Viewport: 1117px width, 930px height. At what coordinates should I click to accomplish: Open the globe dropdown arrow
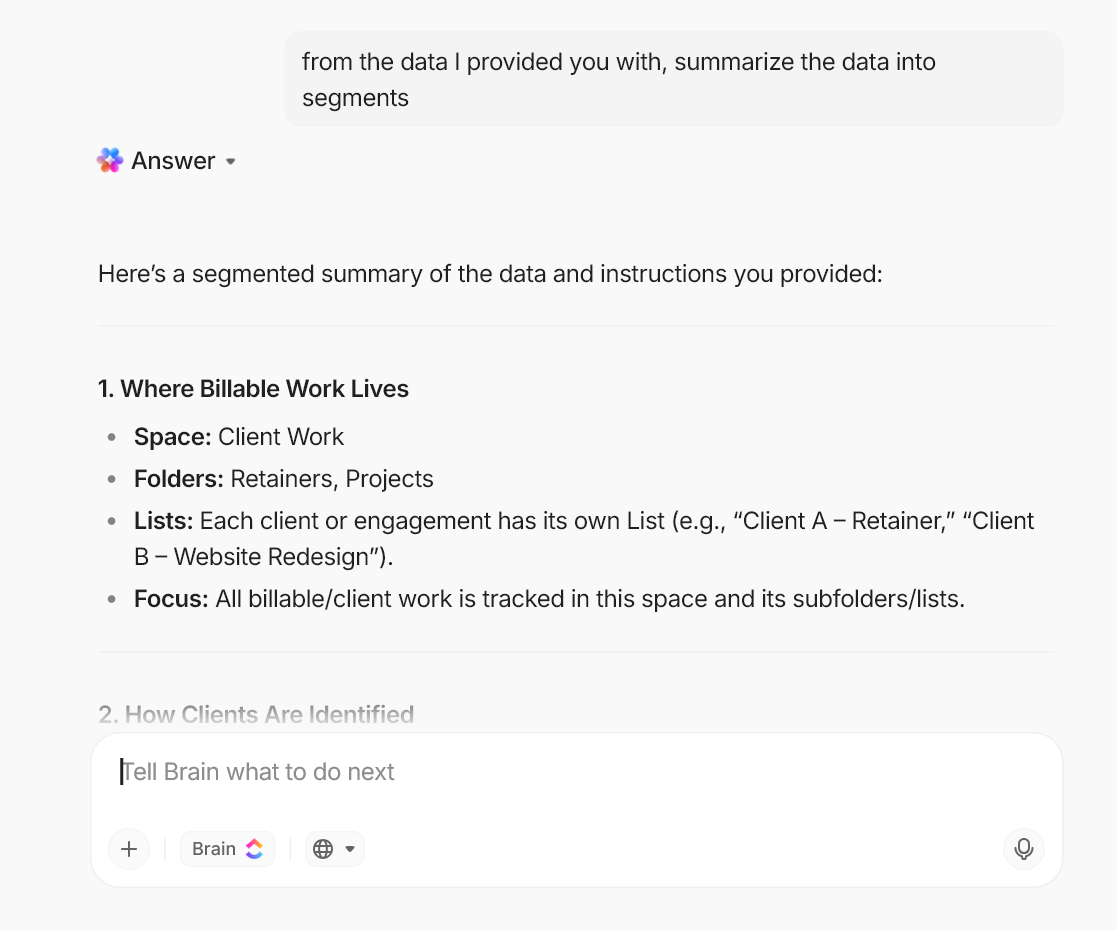[350, 849]
